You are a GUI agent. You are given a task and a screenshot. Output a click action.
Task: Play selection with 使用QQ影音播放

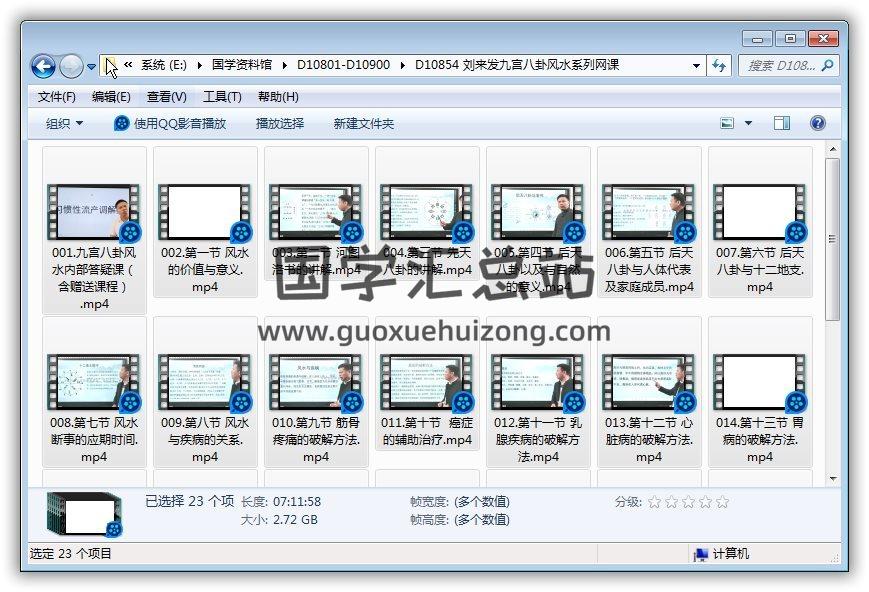[x=170, y=124]
